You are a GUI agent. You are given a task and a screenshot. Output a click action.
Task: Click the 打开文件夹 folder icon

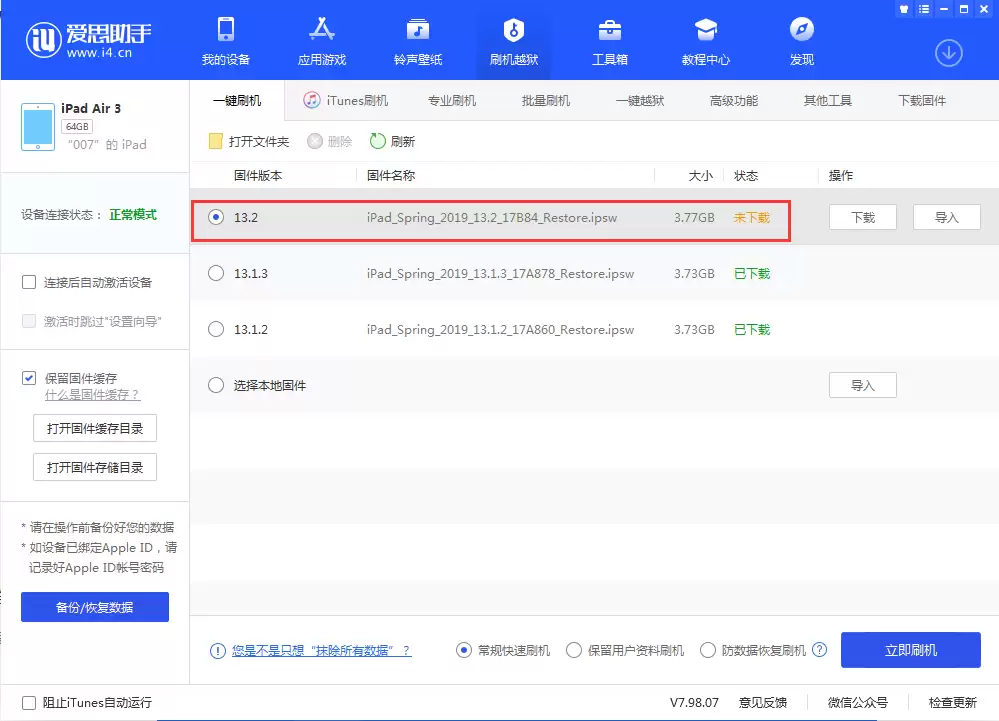215,141
